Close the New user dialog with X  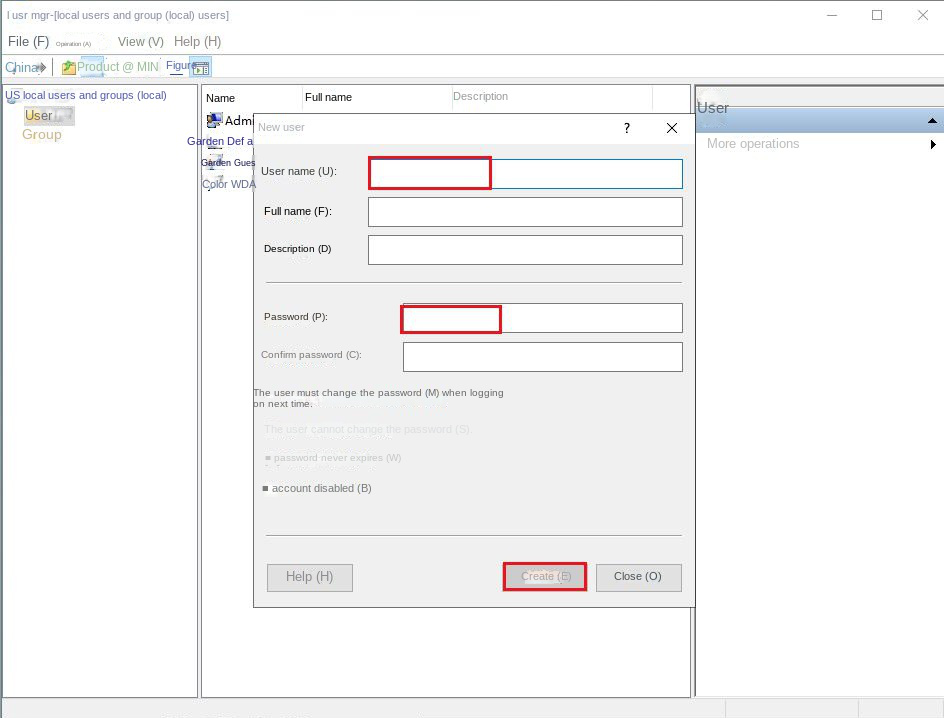(672, 128)
